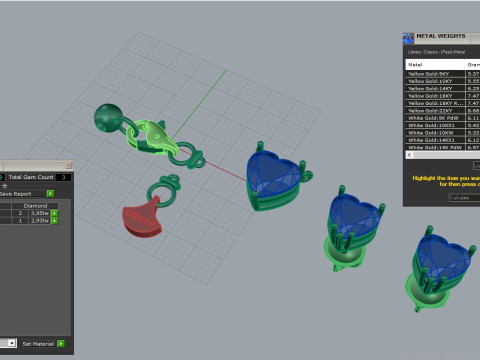Click the 5.37 gram value

tap(473, 74)
